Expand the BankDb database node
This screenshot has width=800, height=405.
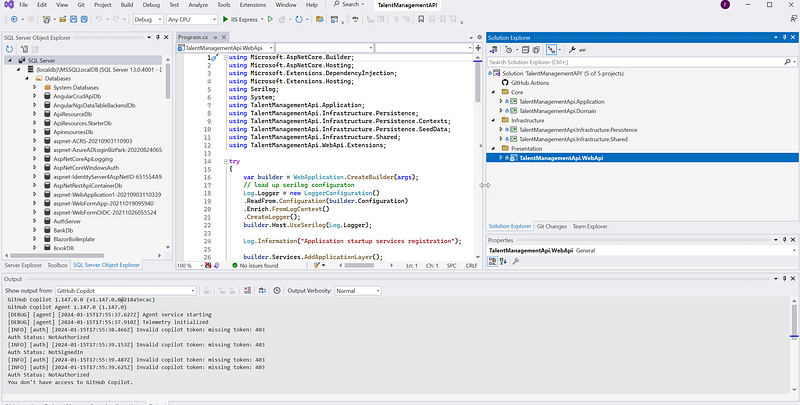click(35, 230)
